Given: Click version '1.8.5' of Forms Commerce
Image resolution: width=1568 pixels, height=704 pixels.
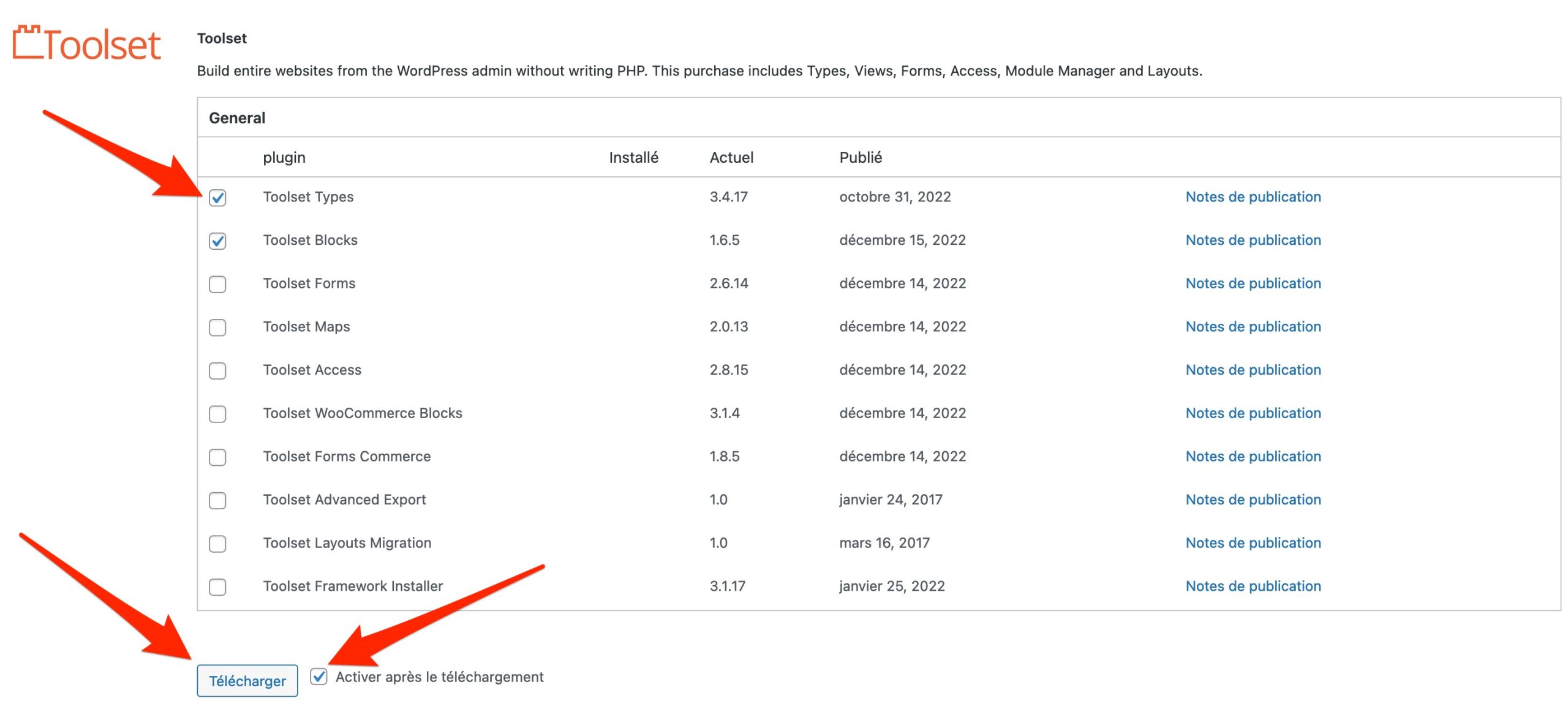Looking at the screenshot, I should (725, 456).
